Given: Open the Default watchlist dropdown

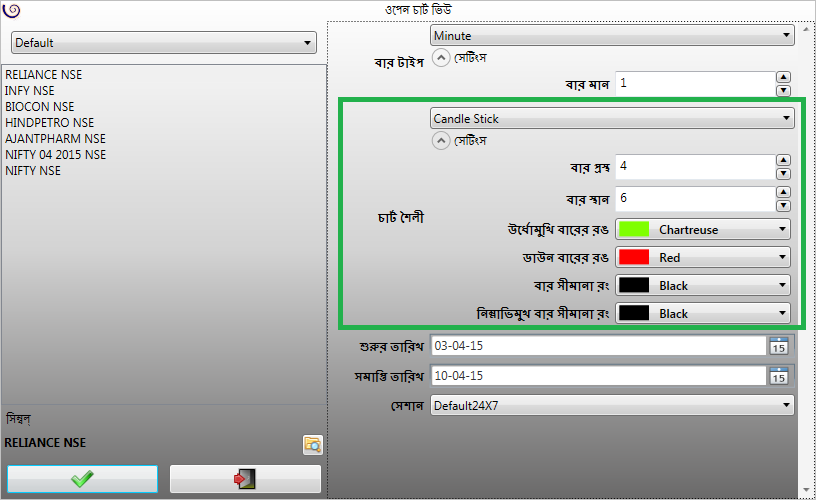Looking at the screenshot, I should tap(164, 43).
